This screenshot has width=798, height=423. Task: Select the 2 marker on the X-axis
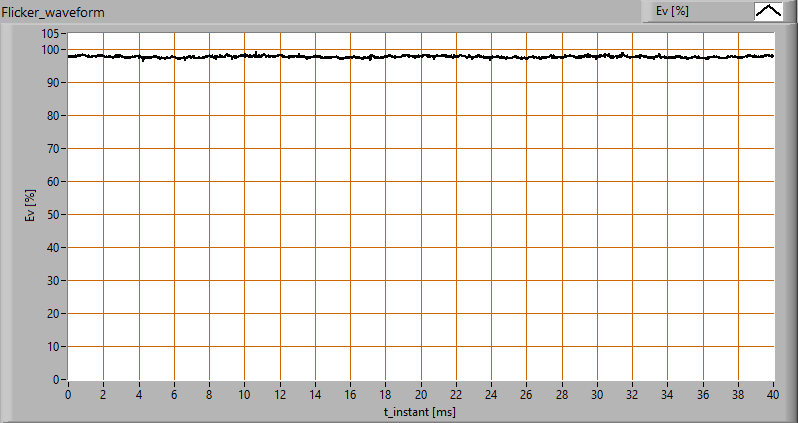pos(103,394)
